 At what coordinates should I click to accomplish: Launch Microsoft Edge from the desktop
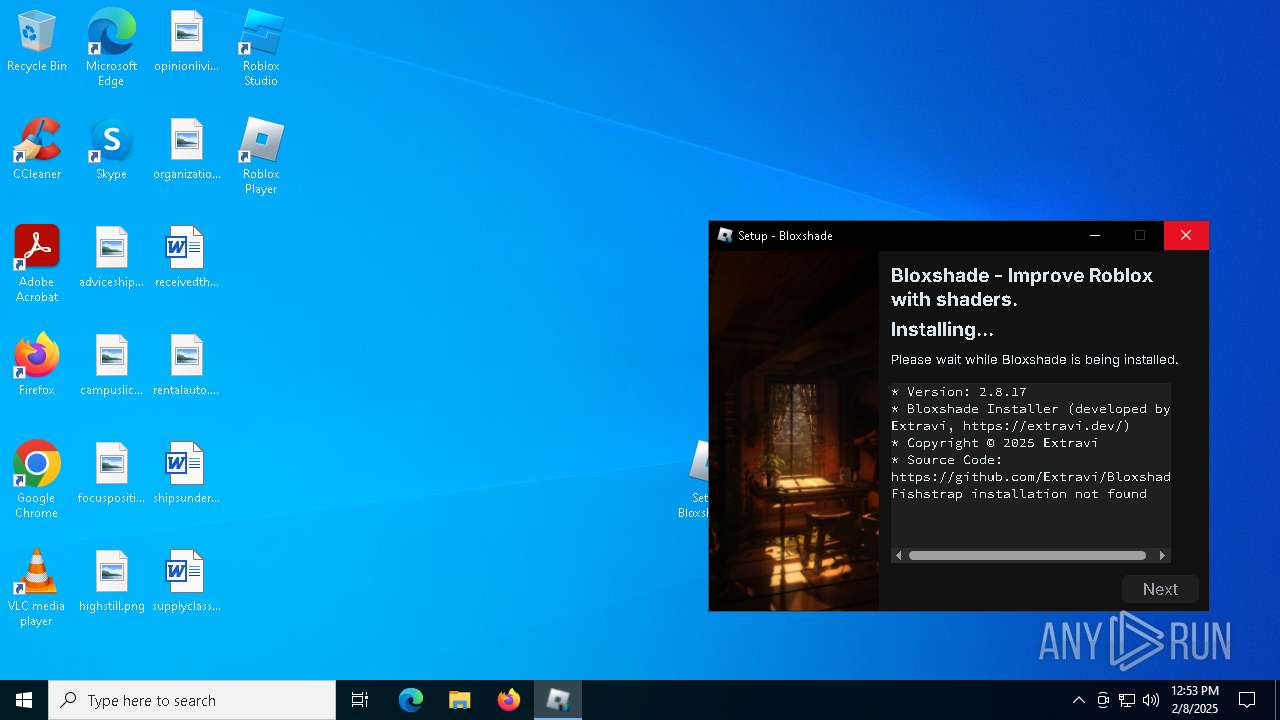pos(111,48)
